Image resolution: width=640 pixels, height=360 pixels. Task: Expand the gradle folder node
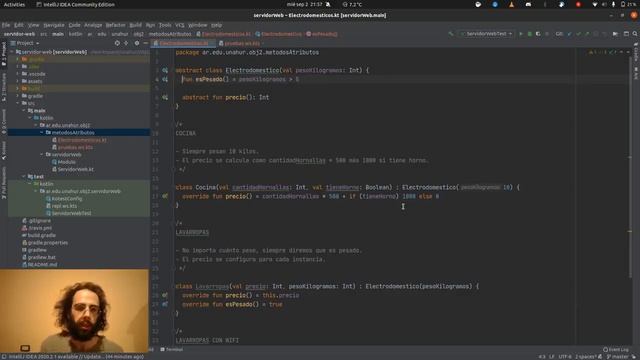click(18, 96)
